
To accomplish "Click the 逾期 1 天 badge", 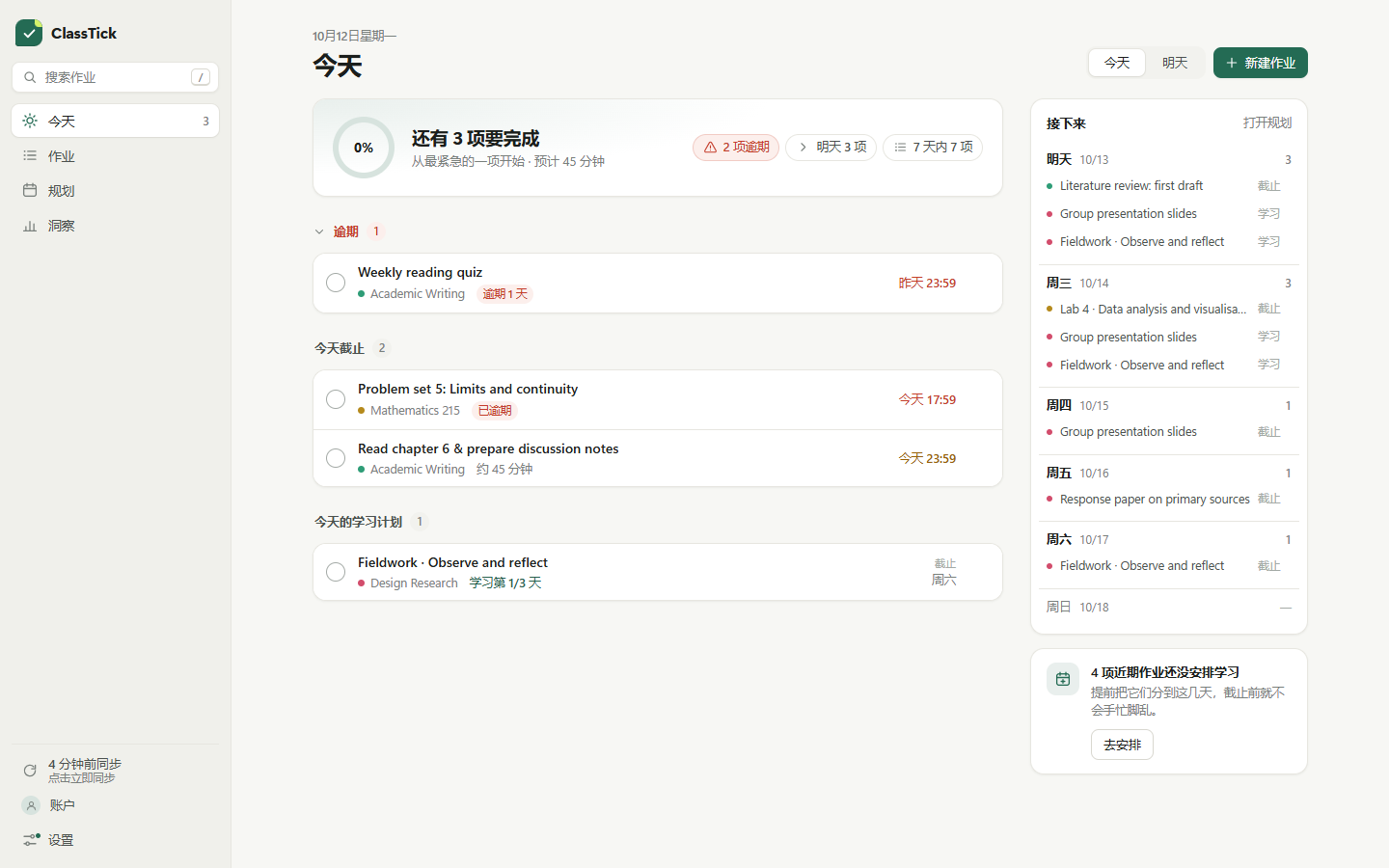I will [505, 294].
